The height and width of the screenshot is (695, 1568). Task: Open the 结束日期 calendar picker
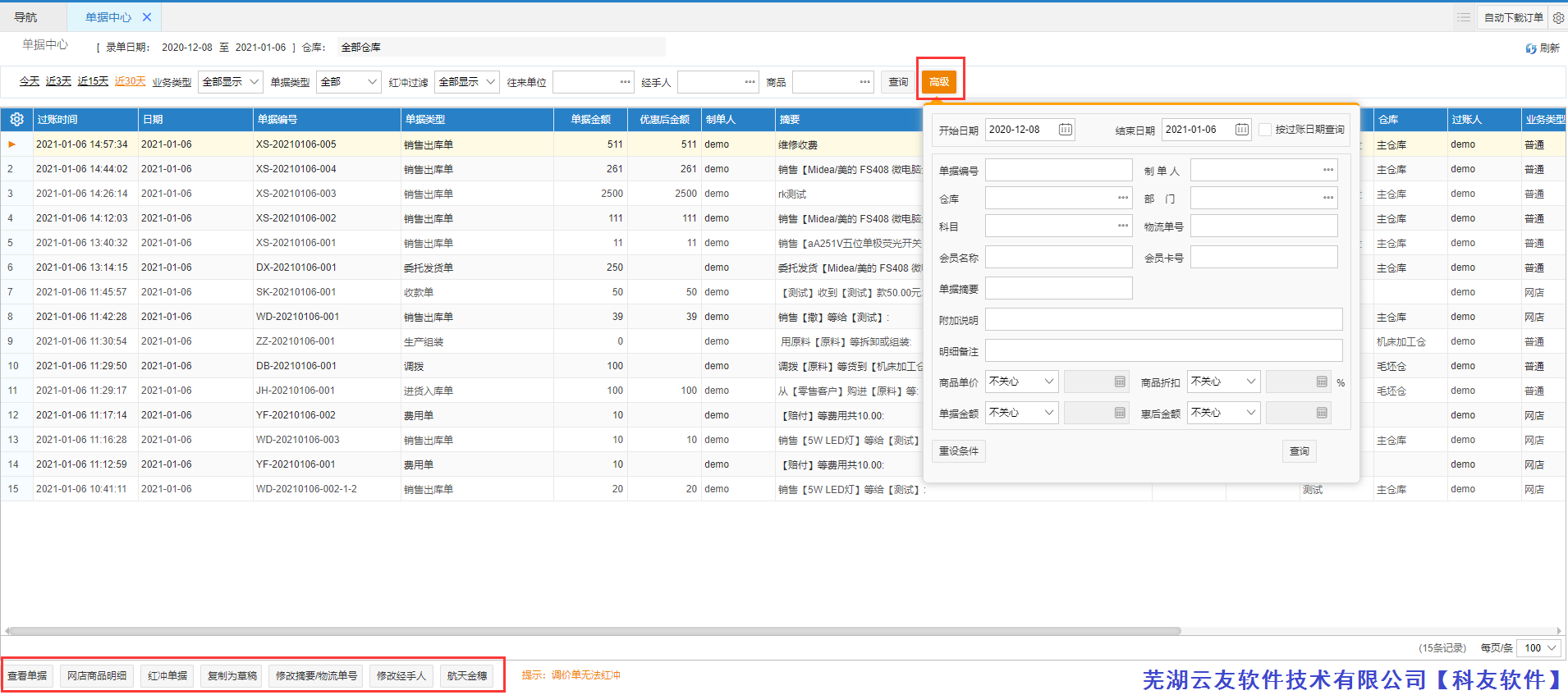click(1241, 130)
